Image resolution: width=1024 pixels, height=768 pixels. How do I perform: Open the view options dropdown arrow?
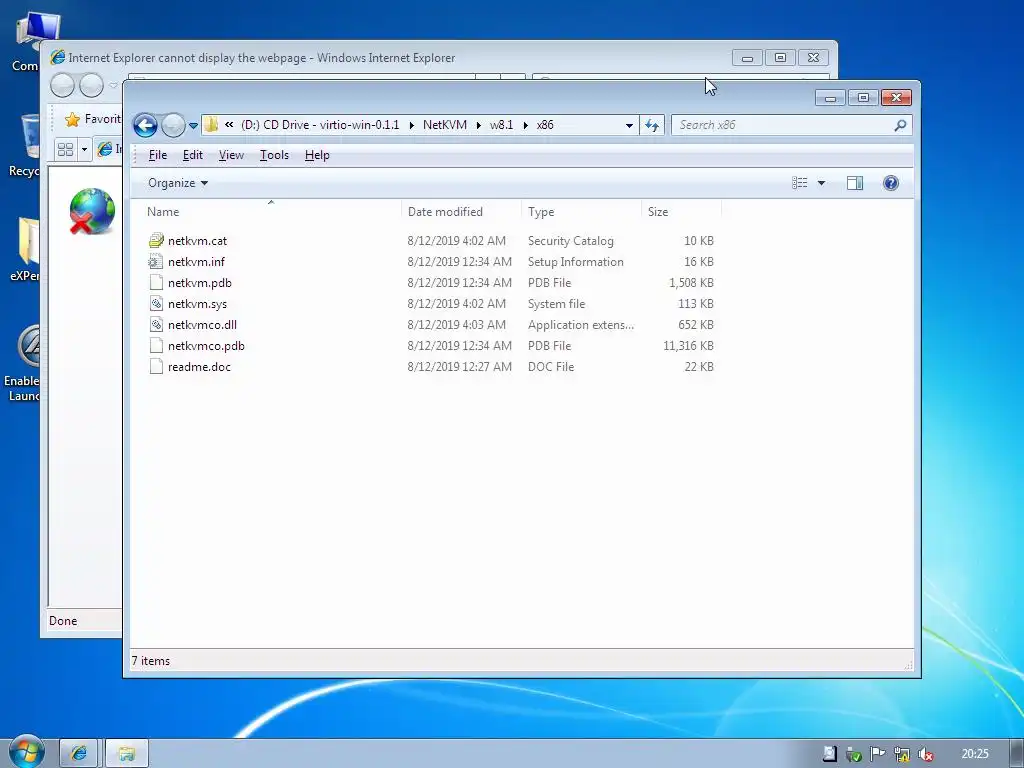pos(822,183)
